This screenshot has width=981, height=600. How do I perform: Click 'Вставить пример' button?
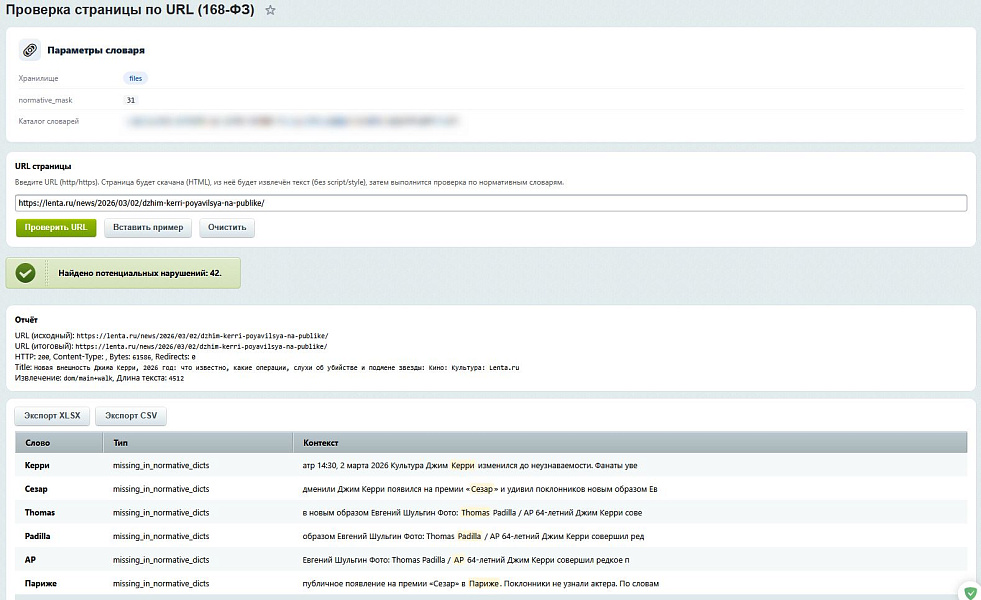(x=148, y=228)
